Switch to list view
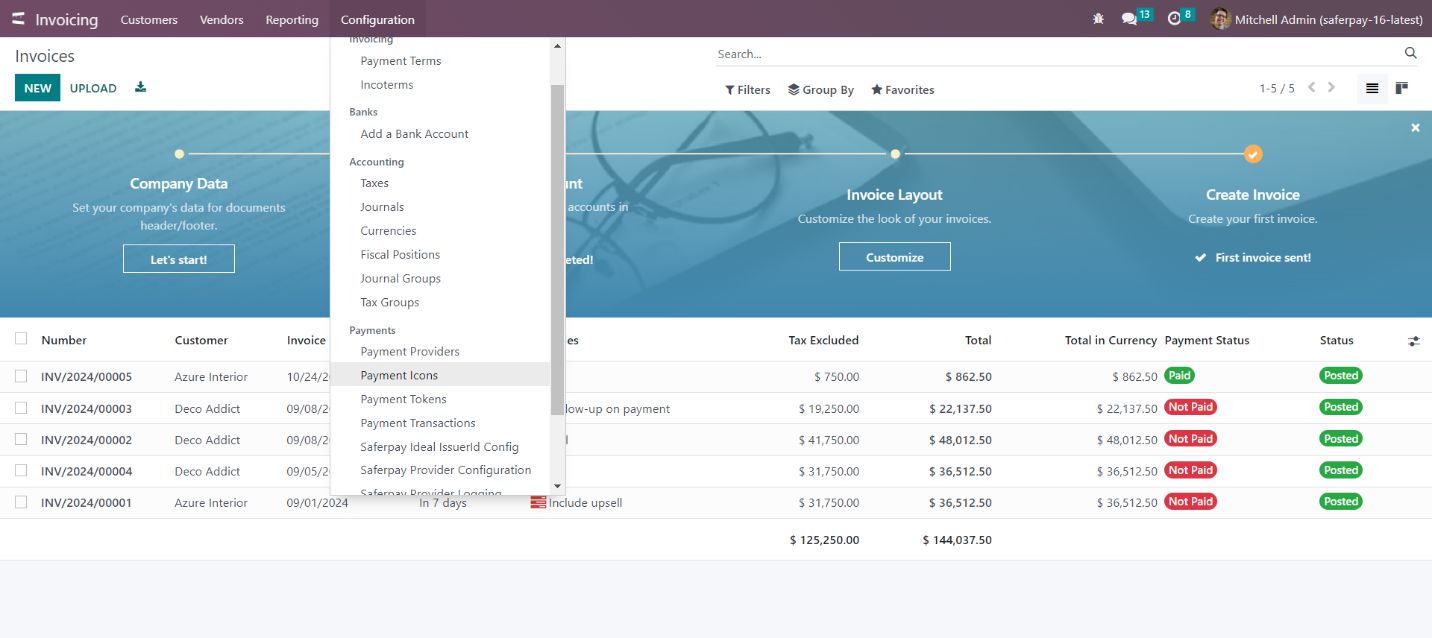1432x638 pixels. [1372, 88]
